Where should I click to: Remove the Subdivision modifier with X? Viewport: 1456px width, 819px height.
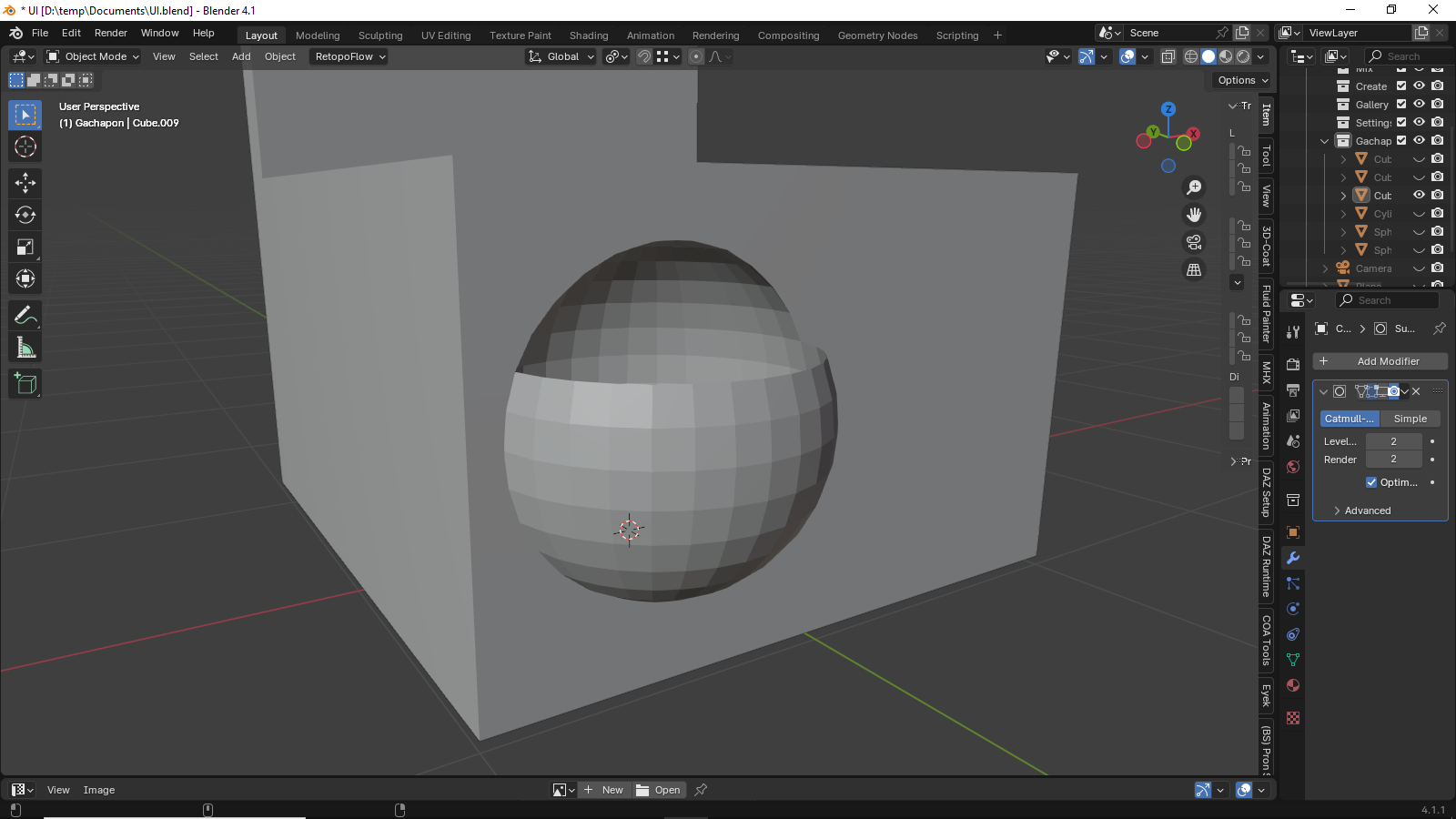pos(1416,391)
